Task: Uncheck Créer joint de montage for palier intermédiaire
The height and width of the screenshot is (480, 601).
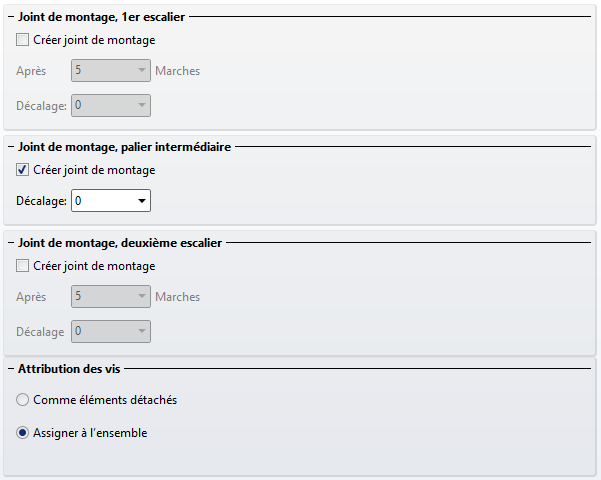Action: 24,170
